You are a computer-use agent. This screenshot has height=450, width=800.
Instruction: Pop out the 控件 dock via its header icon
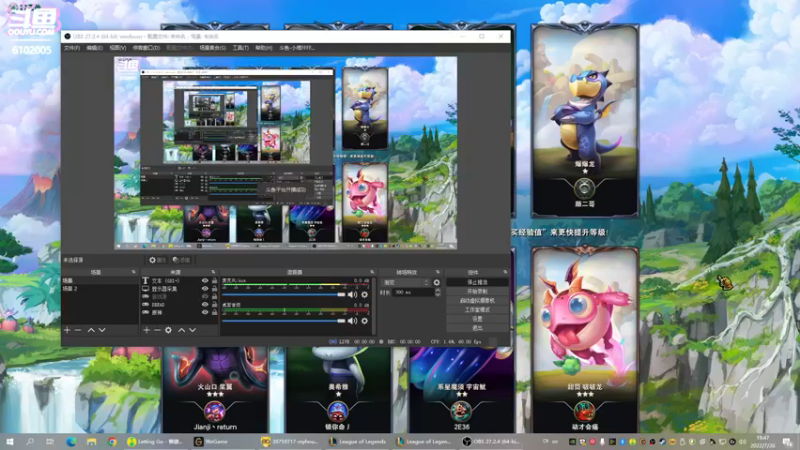click(x=505, y=272)
